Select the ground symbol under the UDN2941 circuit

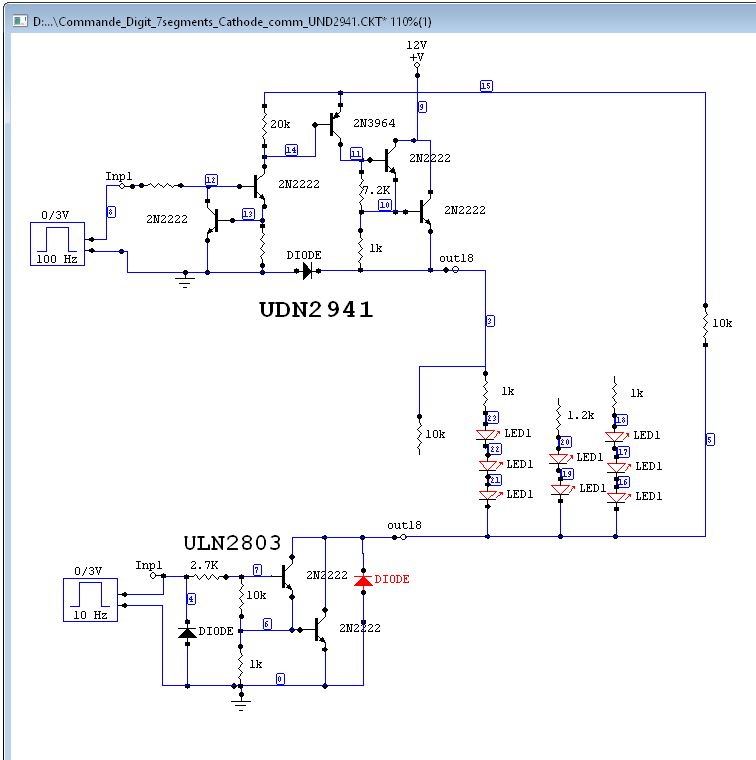[x=185, y=280]
